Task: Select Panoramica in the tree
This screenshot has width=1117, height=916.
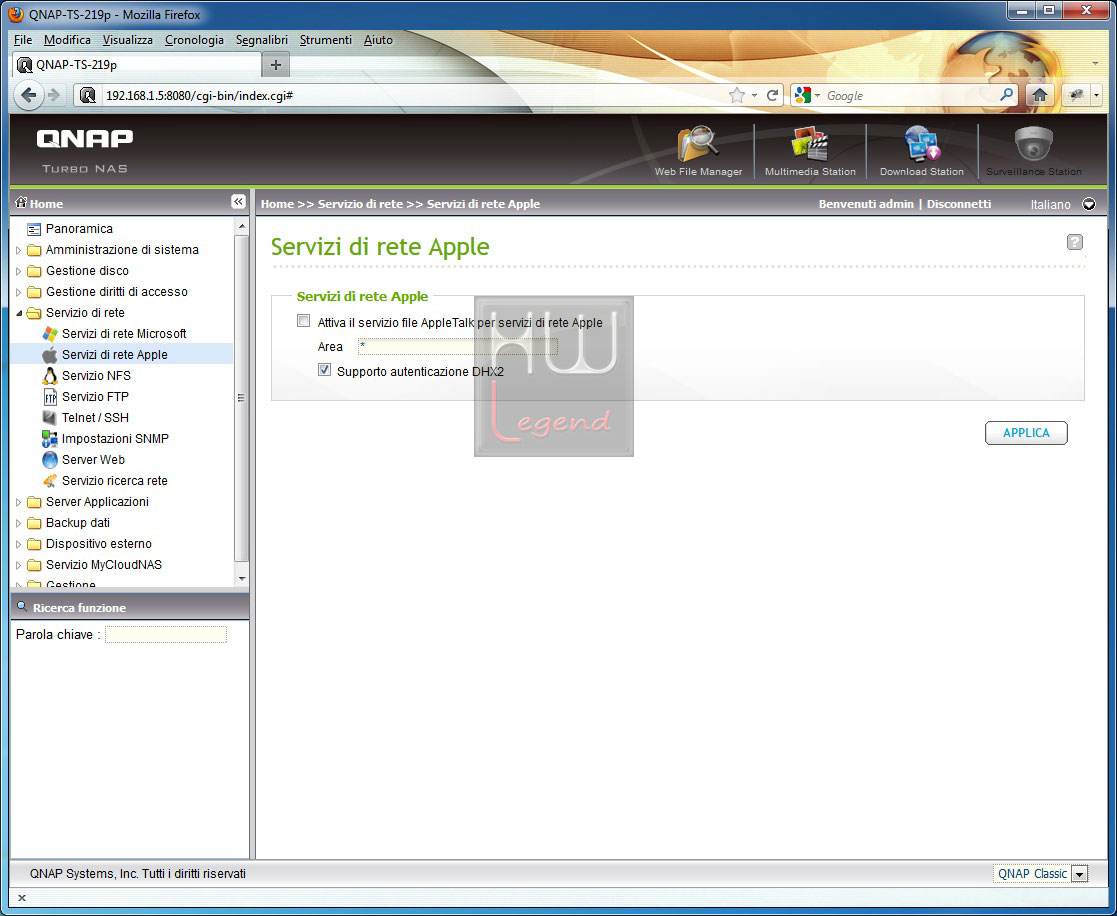Action: coord(79,229)
